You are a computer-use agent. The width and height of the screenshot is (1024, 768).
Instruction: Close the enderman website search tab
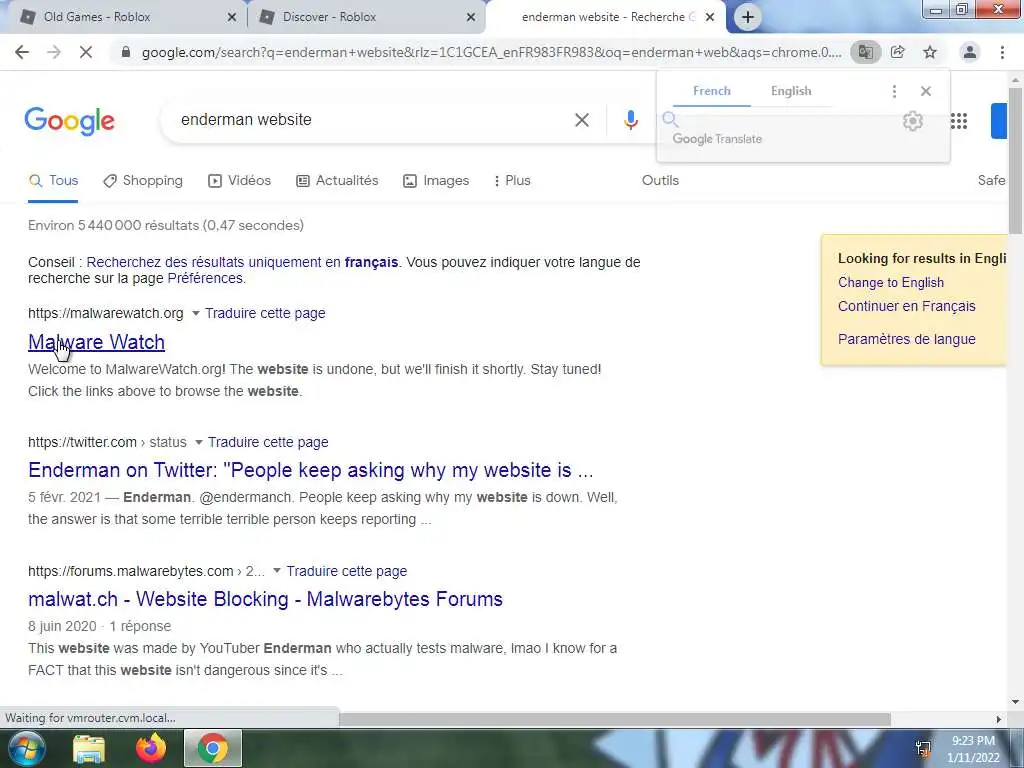click(710, 17)
